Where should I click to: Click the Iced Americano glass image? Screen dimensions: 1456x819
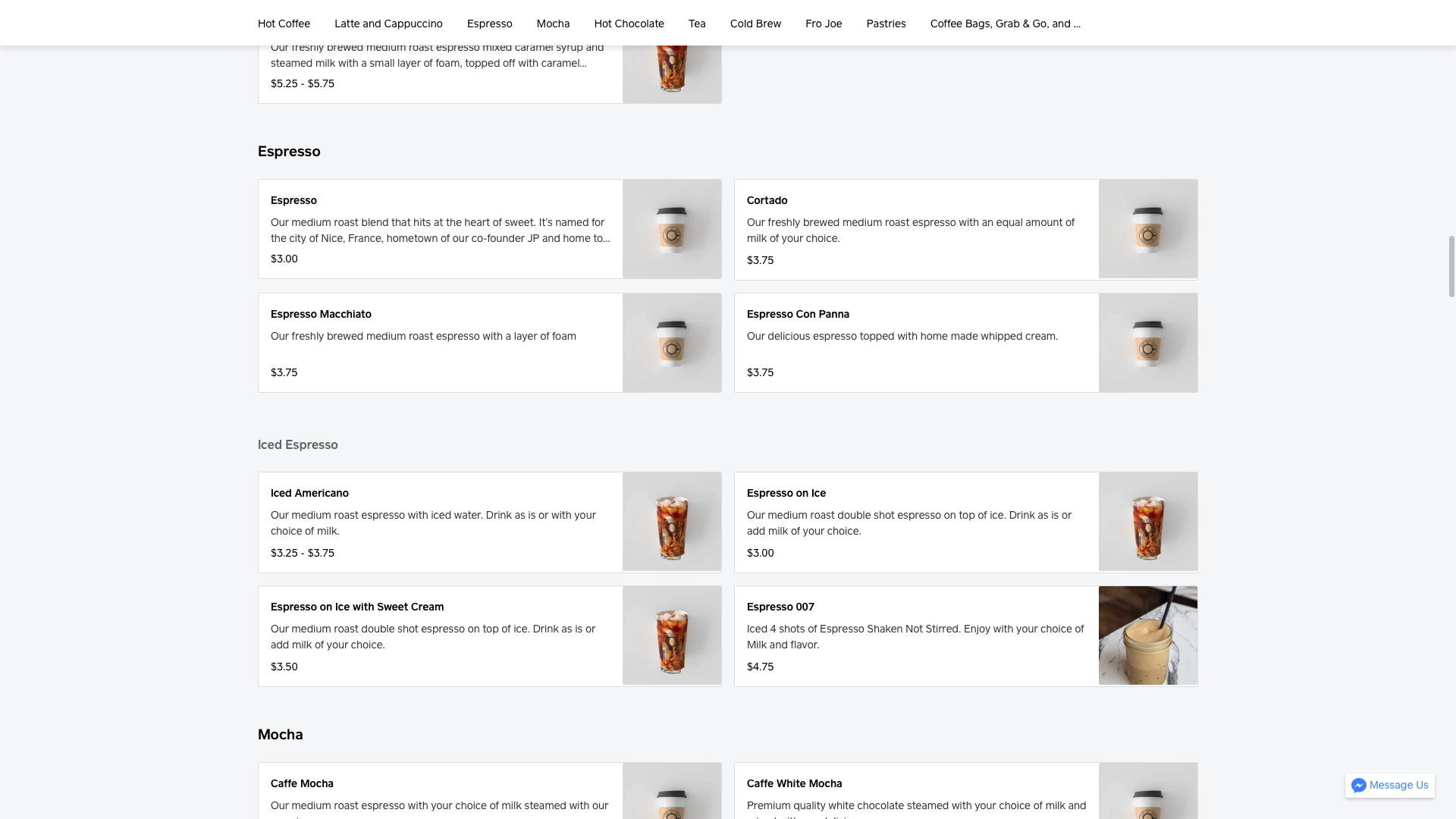click(672, 522)
